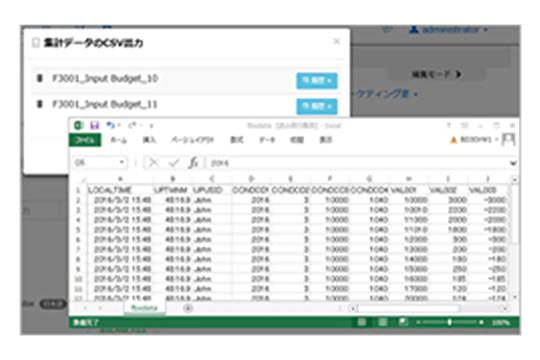Select the John cell in row 4
The height and width of the screenshot is (360, 540).
(x=212, y=220)
